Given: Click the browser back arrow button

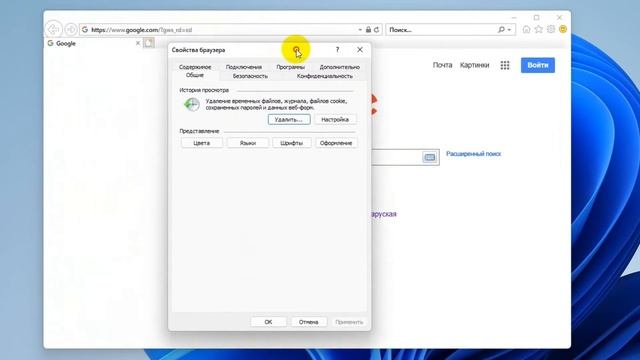Looking at the screenshot, I should click(53, 29).
